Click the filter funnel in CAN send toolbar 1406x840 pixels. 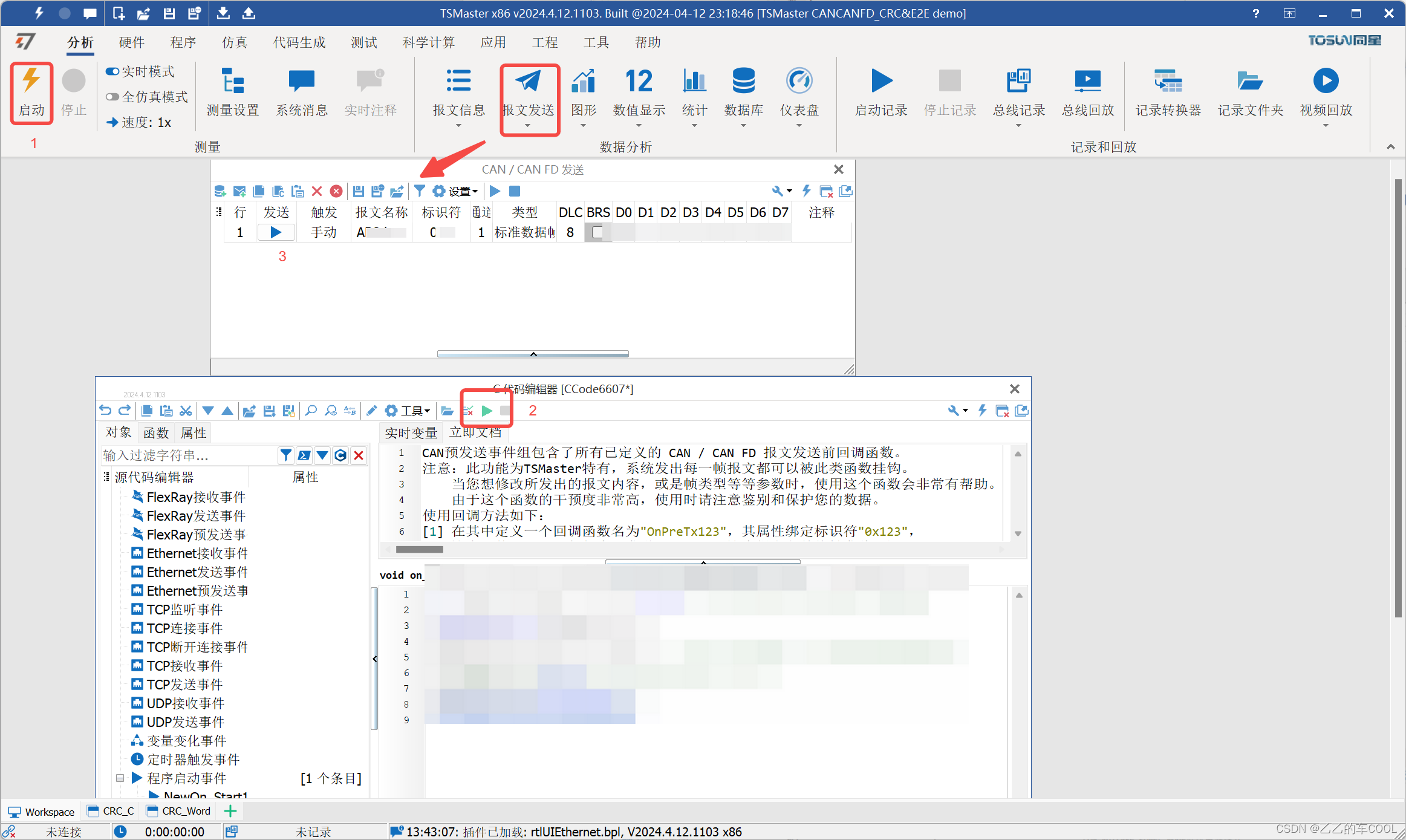[x=419, y=191]
